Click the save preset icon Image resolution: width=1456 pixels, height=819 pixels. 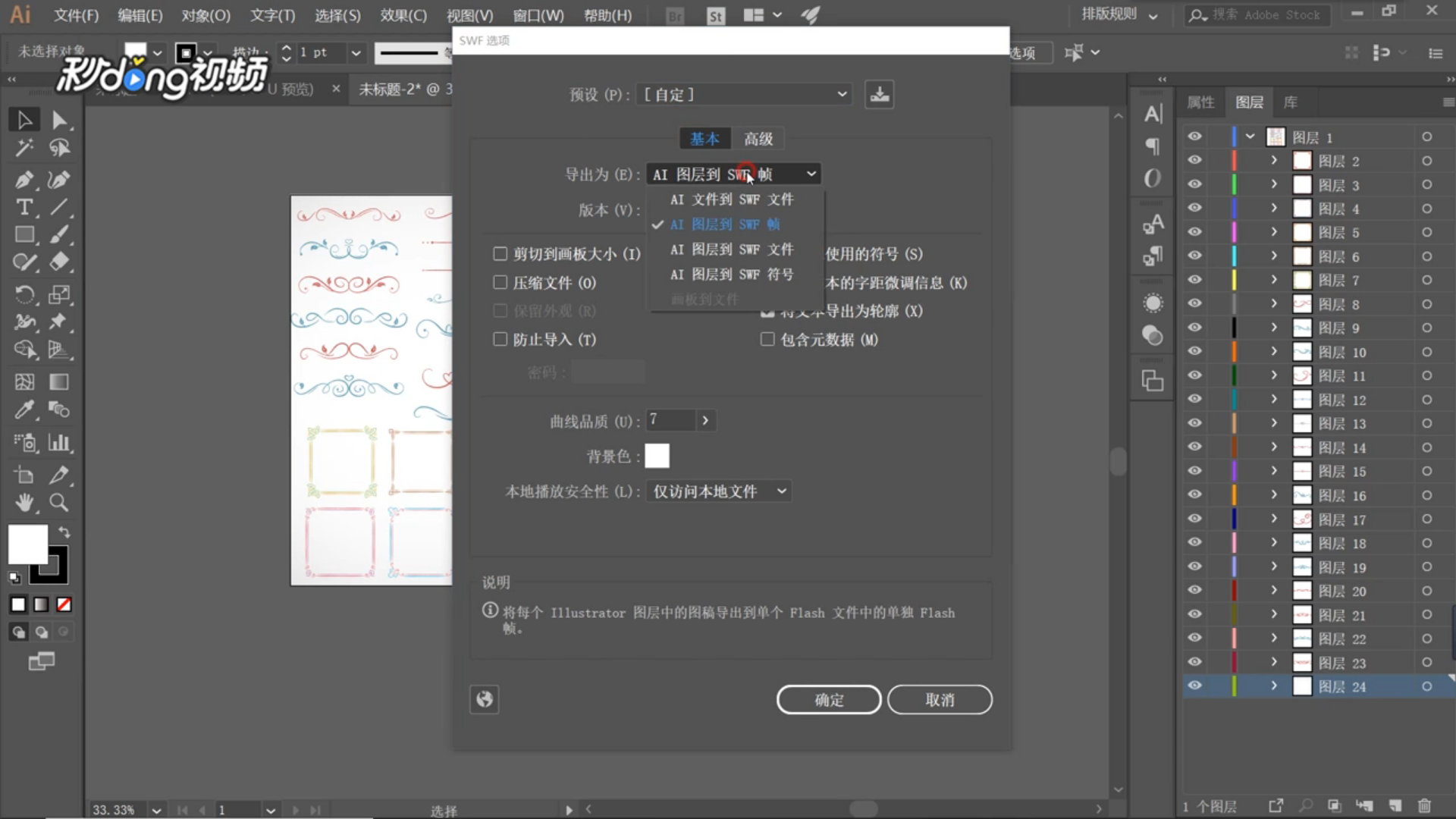(879, 95)
